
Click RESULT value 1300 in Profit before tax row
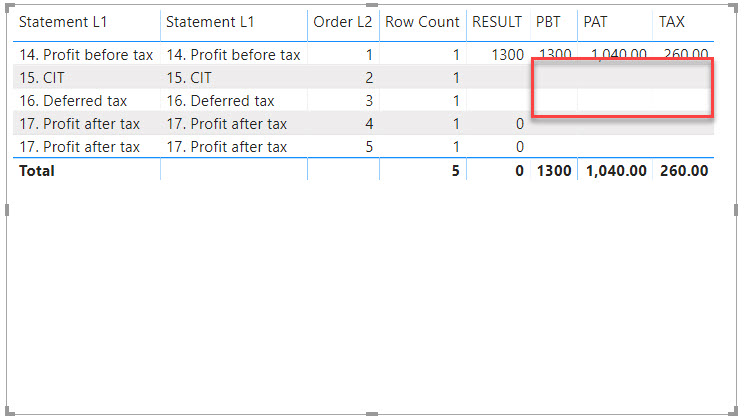[x=508, y=55]
